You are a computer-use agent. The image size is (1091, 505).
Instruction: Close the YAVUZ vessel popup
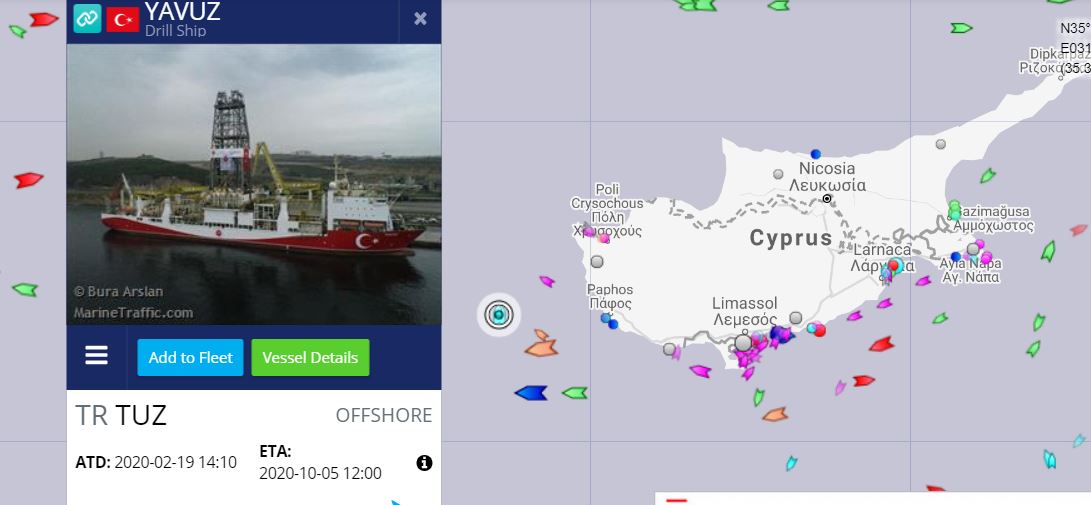tap(420, 19)
